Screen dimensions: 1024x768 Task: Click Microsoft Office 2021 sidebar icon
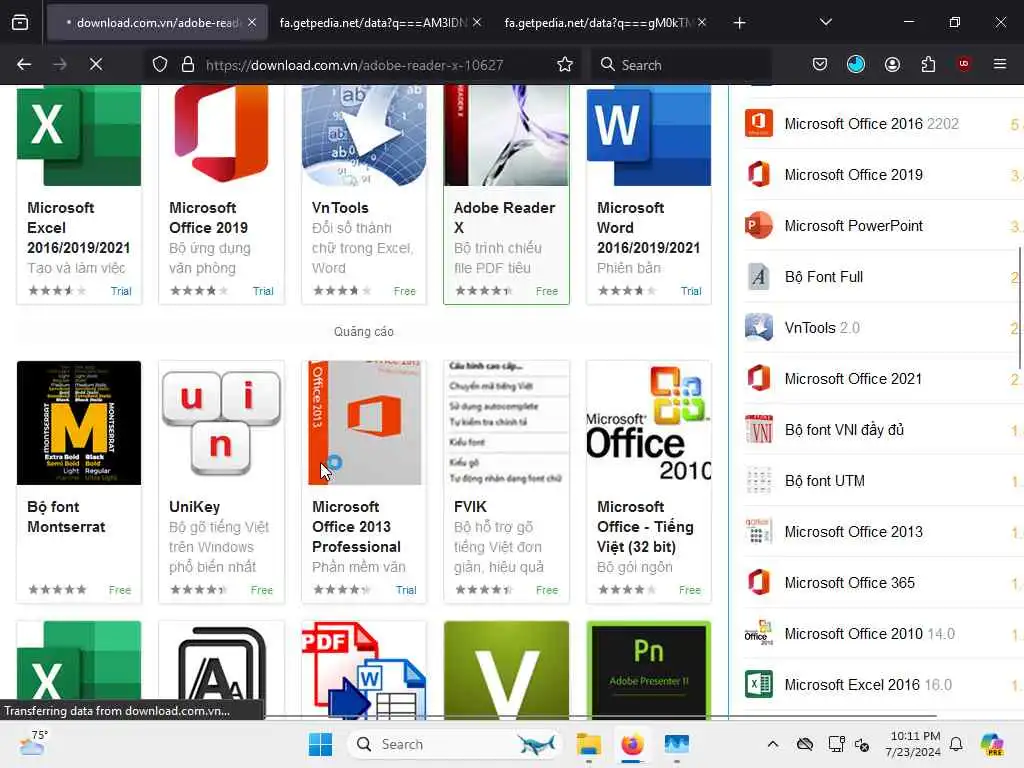coord(759,378)
